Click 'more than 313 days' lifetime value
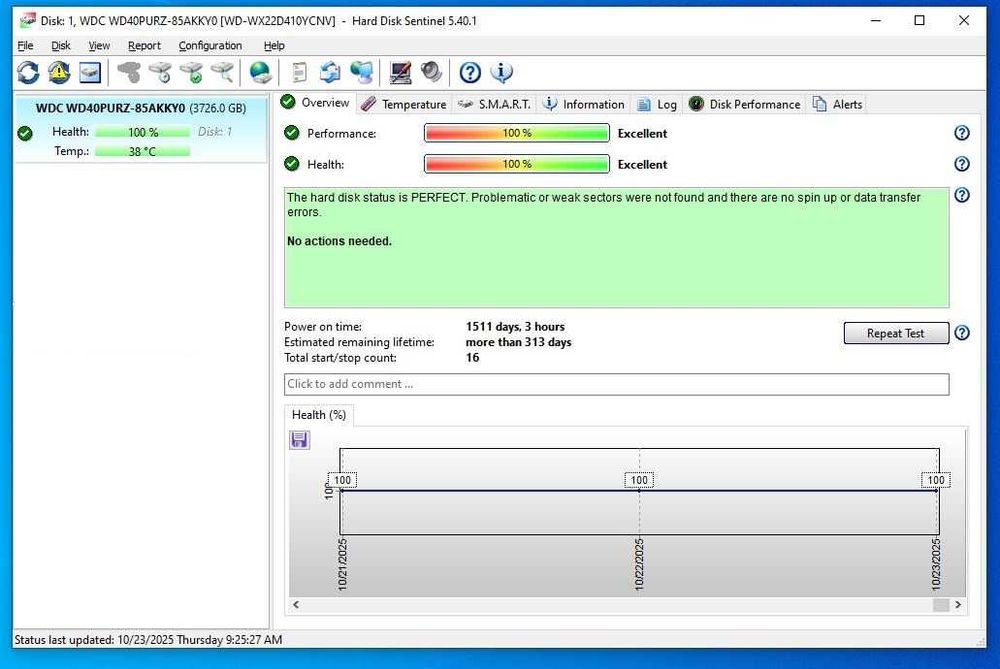The image size is (1000, 669). [x=518, y=342]
